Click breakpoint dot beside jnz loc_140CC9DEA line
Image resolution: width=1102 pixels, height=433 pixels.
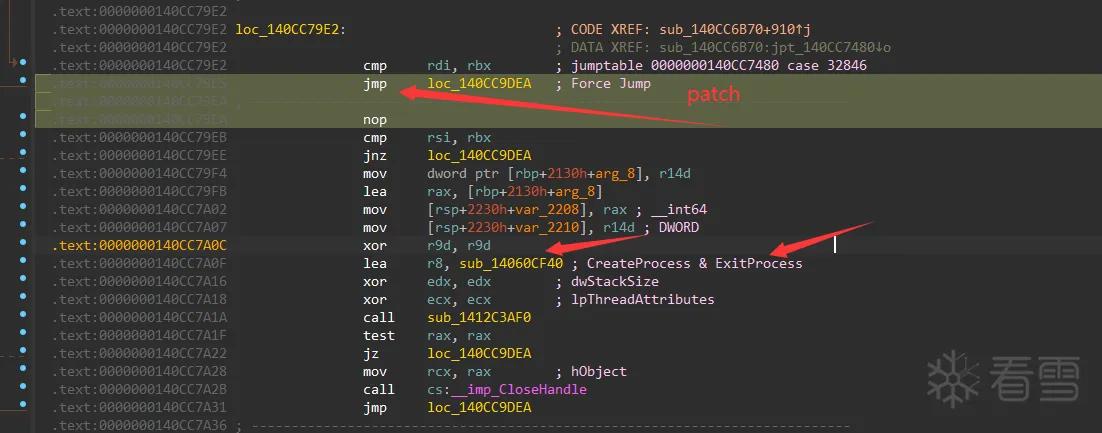pos(22,153)
